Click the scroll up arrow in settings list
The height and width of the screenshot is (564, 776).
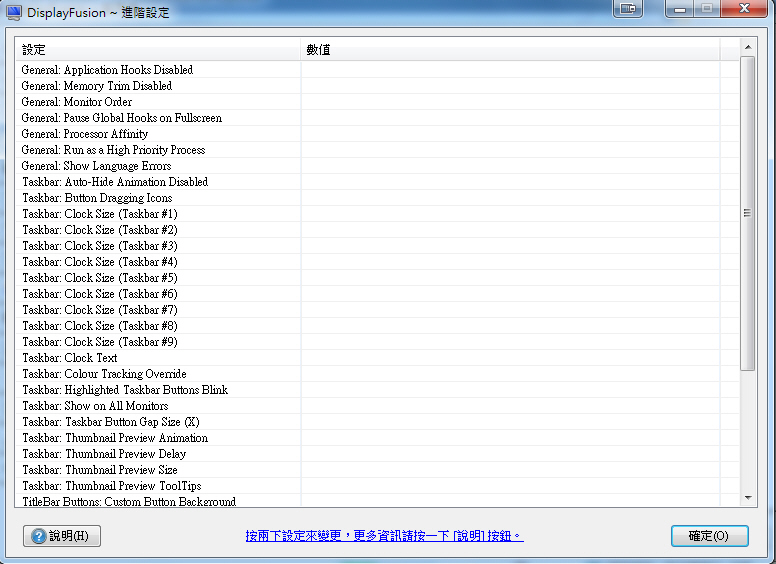click(x=747, y=47)
